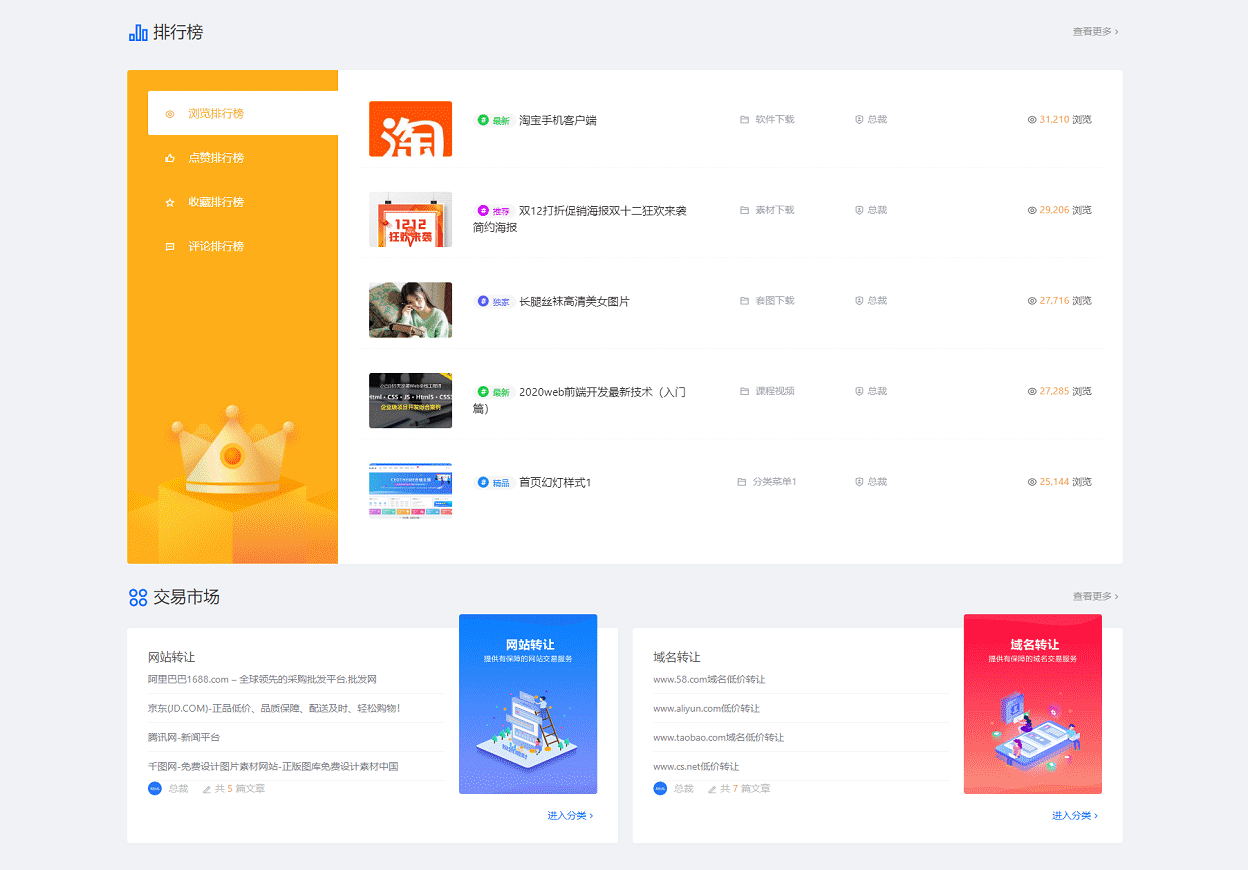Click the 精品 badge beside 首页幻灯样式1
The image size is (1248, 870).
pyautogui.click(x=493, y=482)
